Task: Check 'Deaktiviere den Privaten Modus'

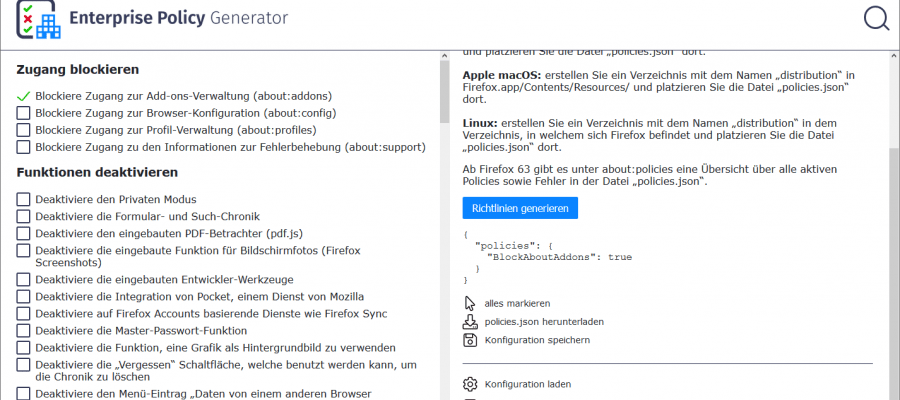Action: [x=24, y=200]
